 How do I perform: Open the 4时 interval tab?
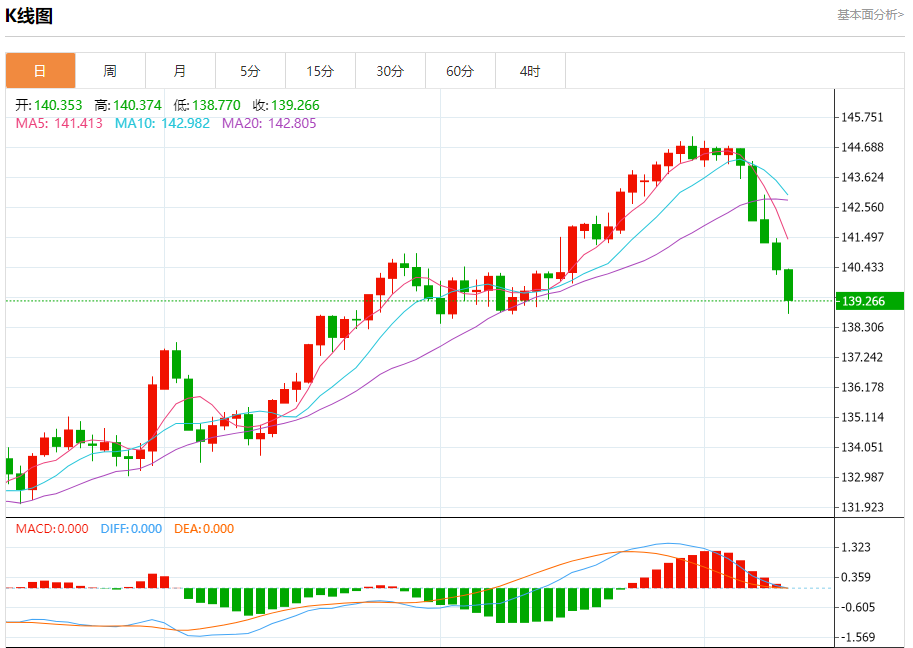(x=530, y=71)
